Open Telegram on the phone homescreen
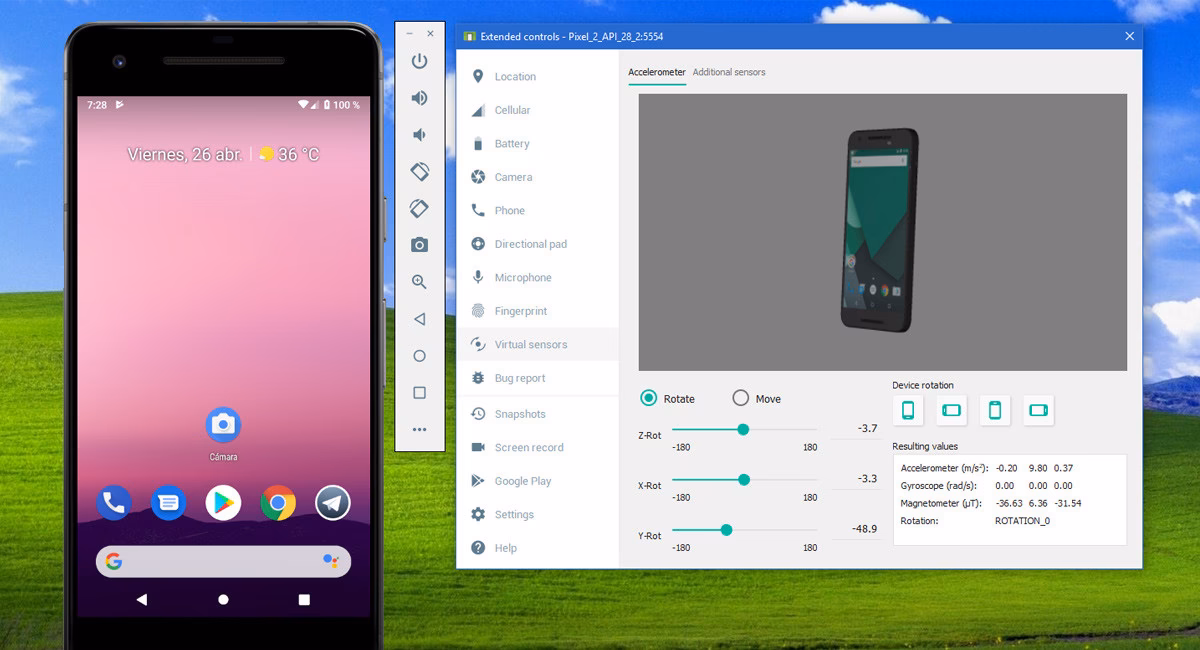Viewport: 1200px width, 650px height. (333, 502)
